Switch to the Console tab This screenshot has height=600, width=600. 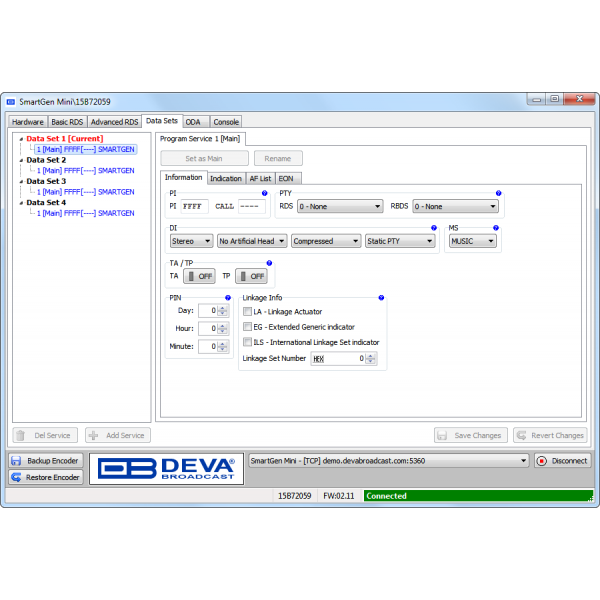226,122
